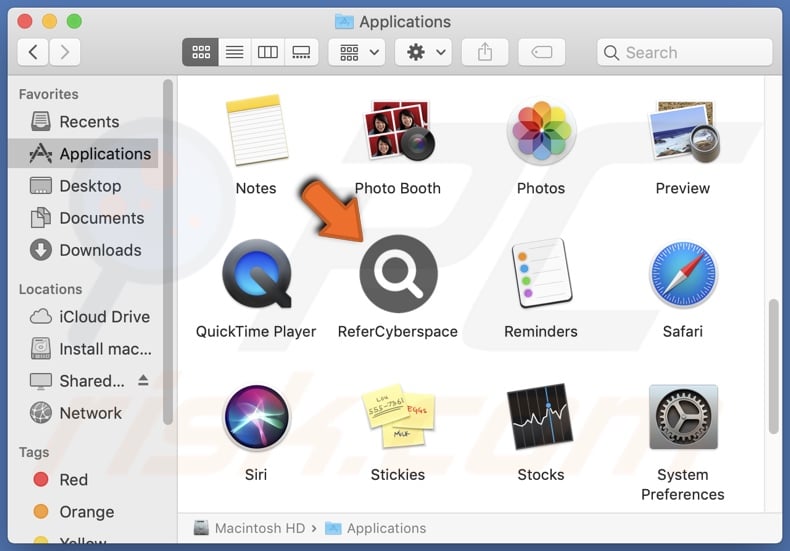
Task: Open iCloud Drive from sidebar
Action: [104, 317]
